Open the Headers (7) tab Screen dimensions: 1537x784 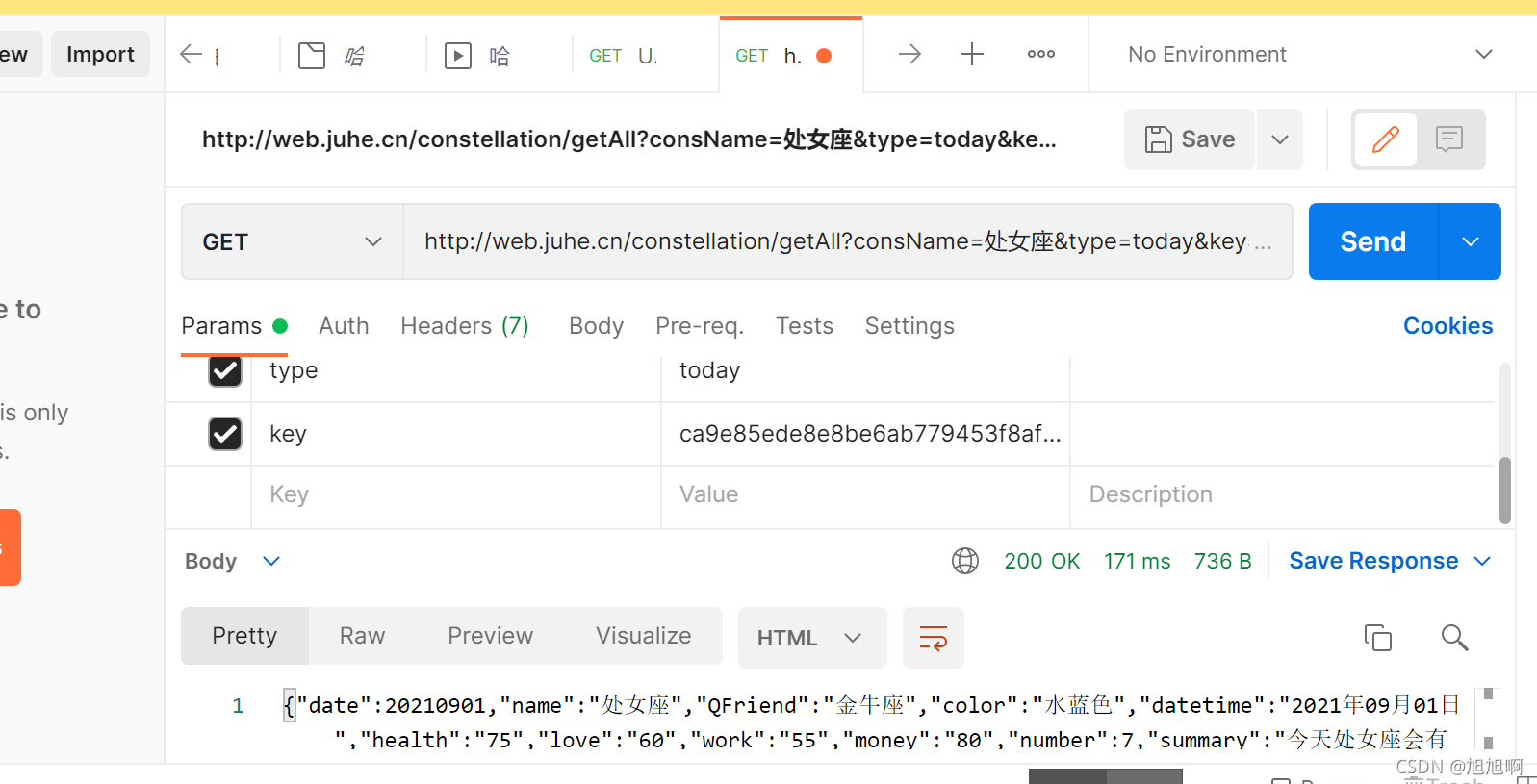465,326
